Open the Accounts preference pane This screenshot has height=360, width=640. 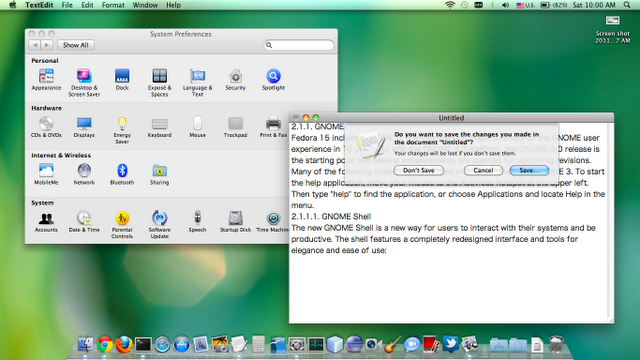pos(46,221)
